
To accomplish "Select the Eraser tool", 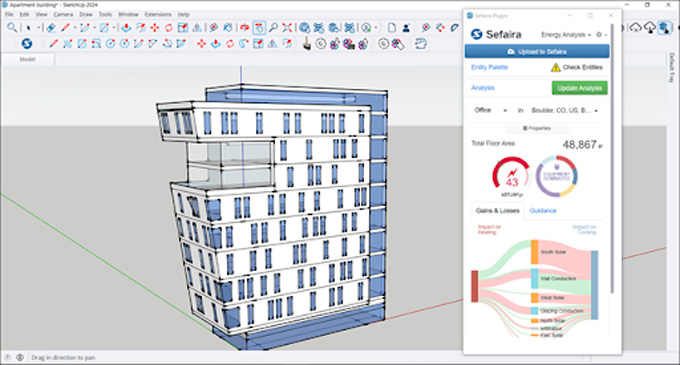I will (x=51, y=28).
